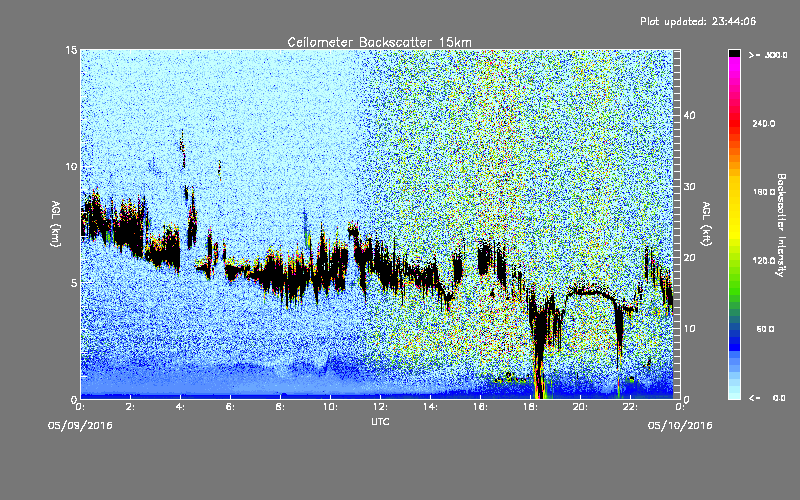This screenshot has height=500, width=800.
Task: Click the 30 kft tick label
Action: pyautogui.click(x=689, y=186)
